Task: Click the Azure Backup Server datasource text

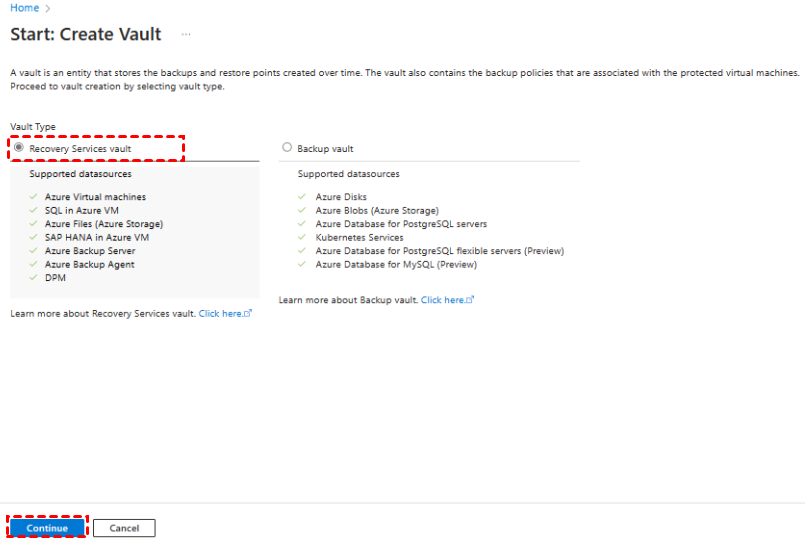Action: click(x=90, y=251)
